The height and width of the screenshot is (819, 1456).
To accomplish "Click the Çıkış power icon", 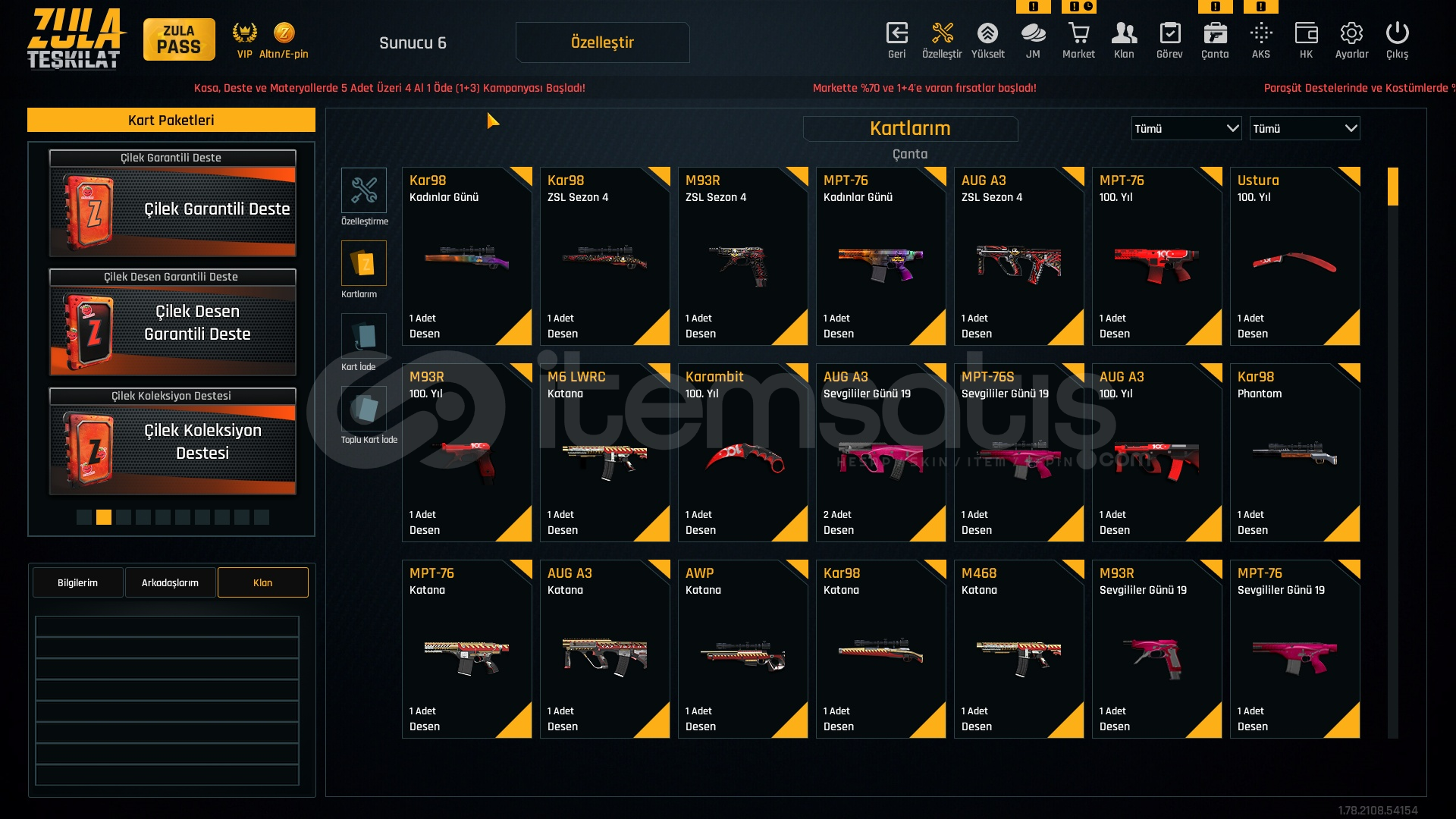I will click(x=1397, y=33).
